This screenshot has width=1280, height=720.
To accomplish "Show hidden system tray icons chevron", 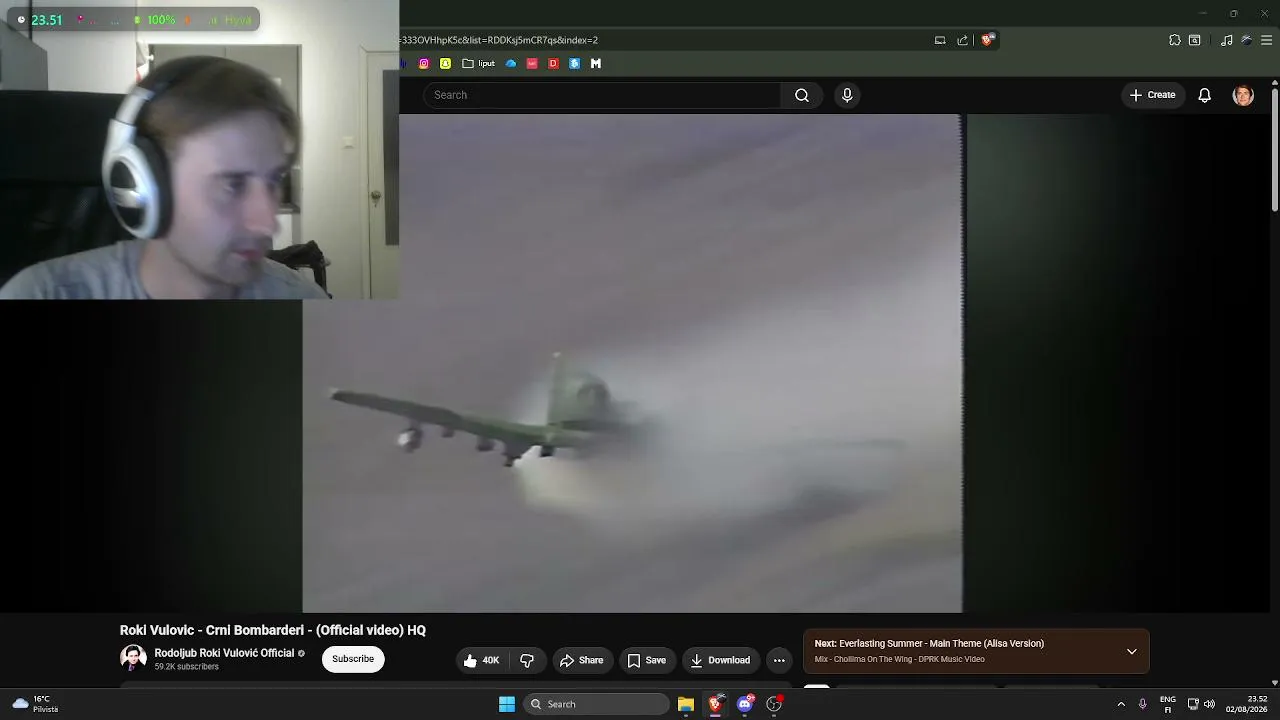I will coord(1121,704).
